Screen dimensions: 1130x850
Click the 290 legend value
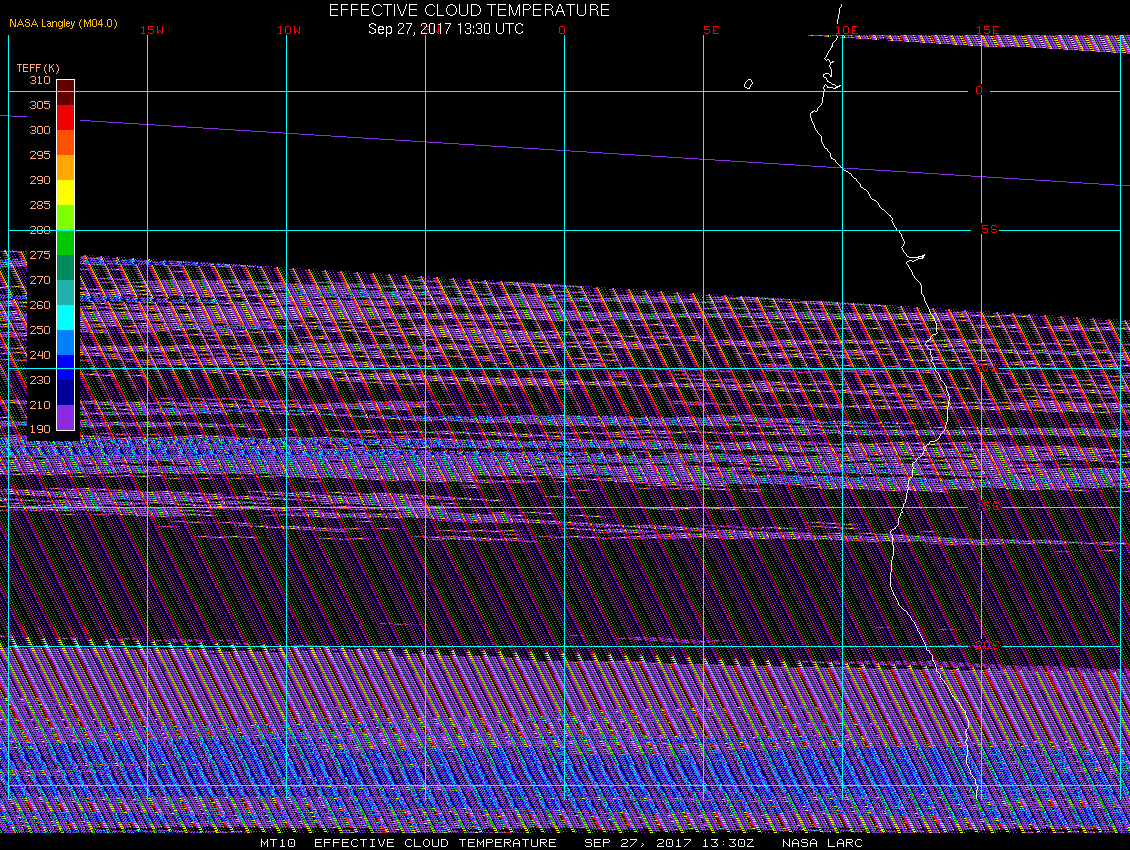[40, 180]
